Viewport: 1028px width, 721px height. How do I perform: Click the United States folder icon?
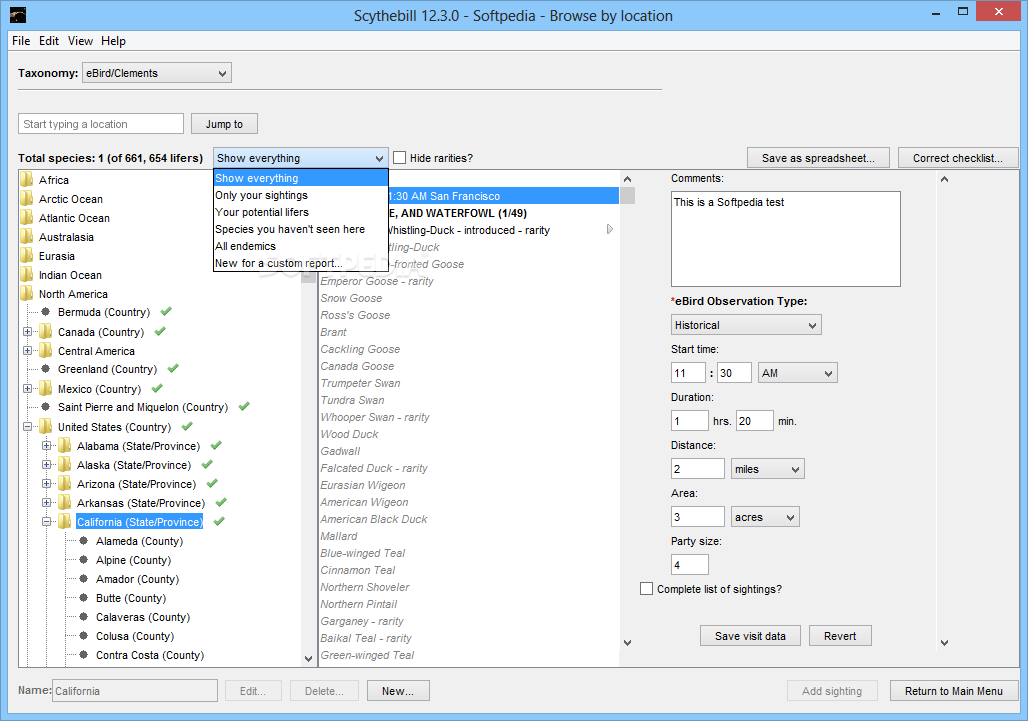(45, 427)
